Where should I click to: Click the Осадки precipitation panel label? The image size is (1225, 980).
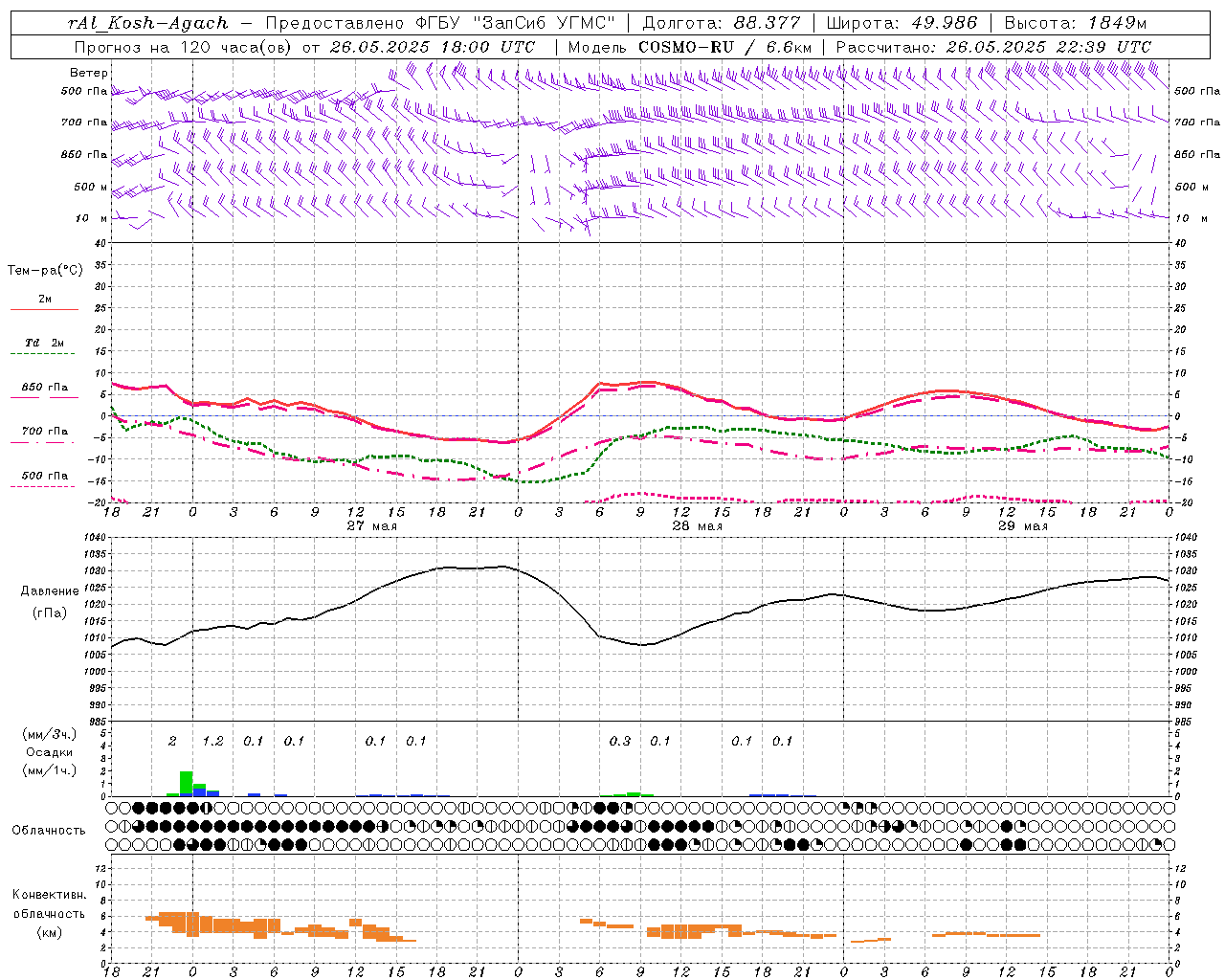coord(49,752)
